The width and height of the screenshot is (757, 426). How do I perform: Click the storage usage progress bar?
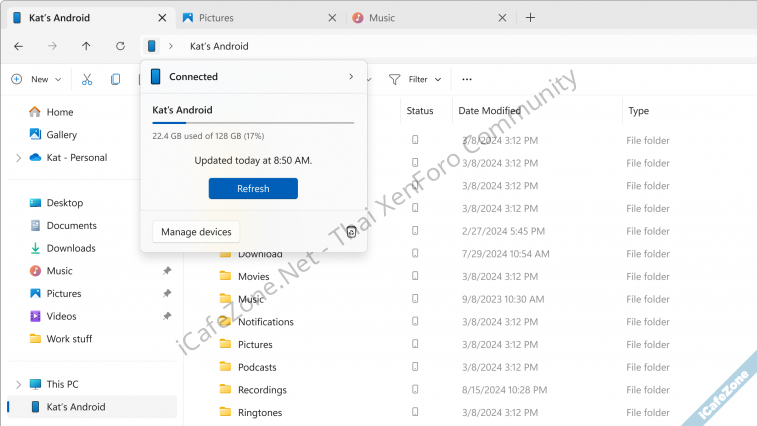pos(253,123)
